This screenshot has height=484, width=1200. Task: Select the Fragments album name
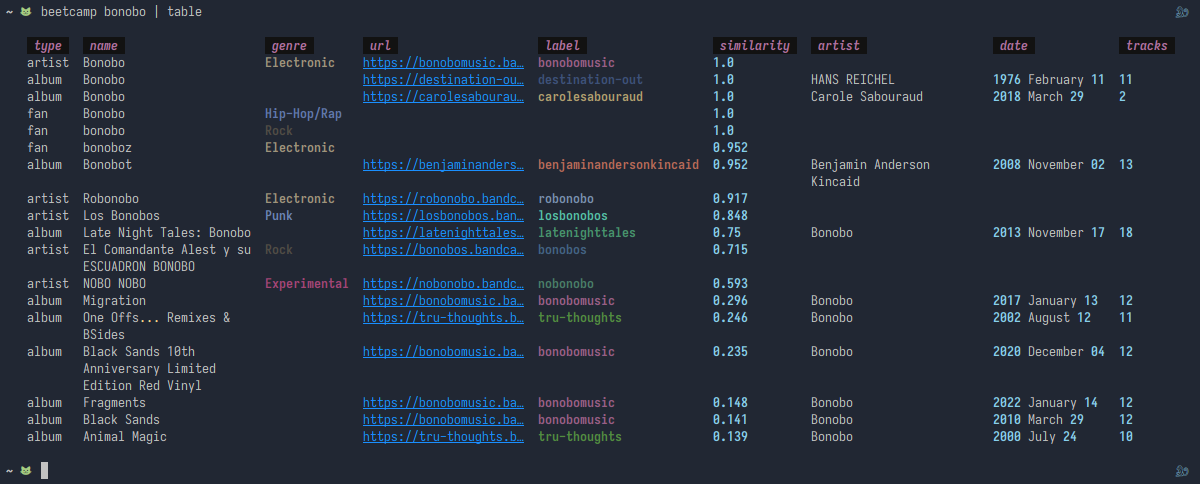click(x=114, y=403)
